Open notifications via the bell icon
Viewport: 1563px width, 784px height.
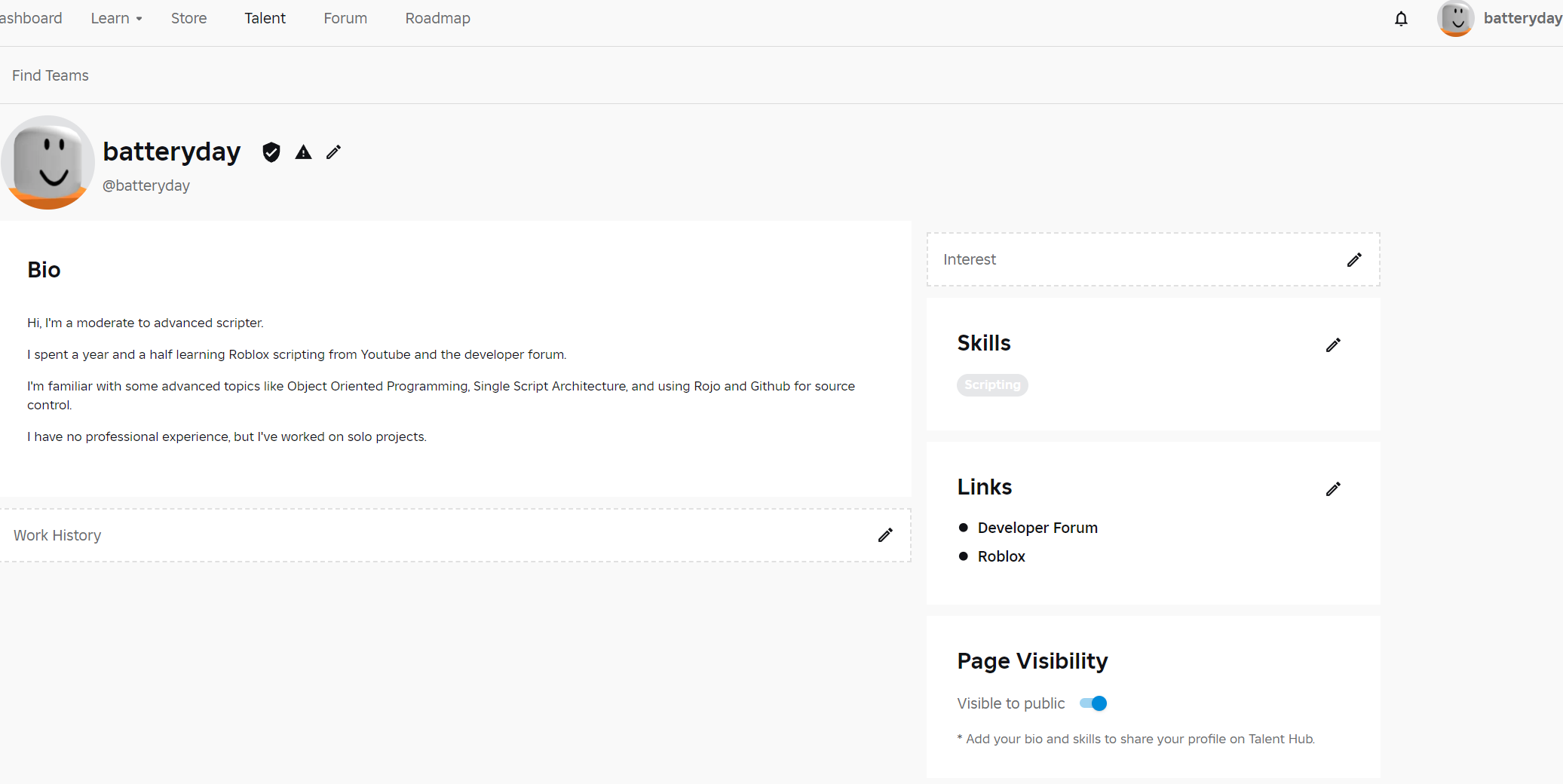pyautogui.click(x=1402, y=19)
